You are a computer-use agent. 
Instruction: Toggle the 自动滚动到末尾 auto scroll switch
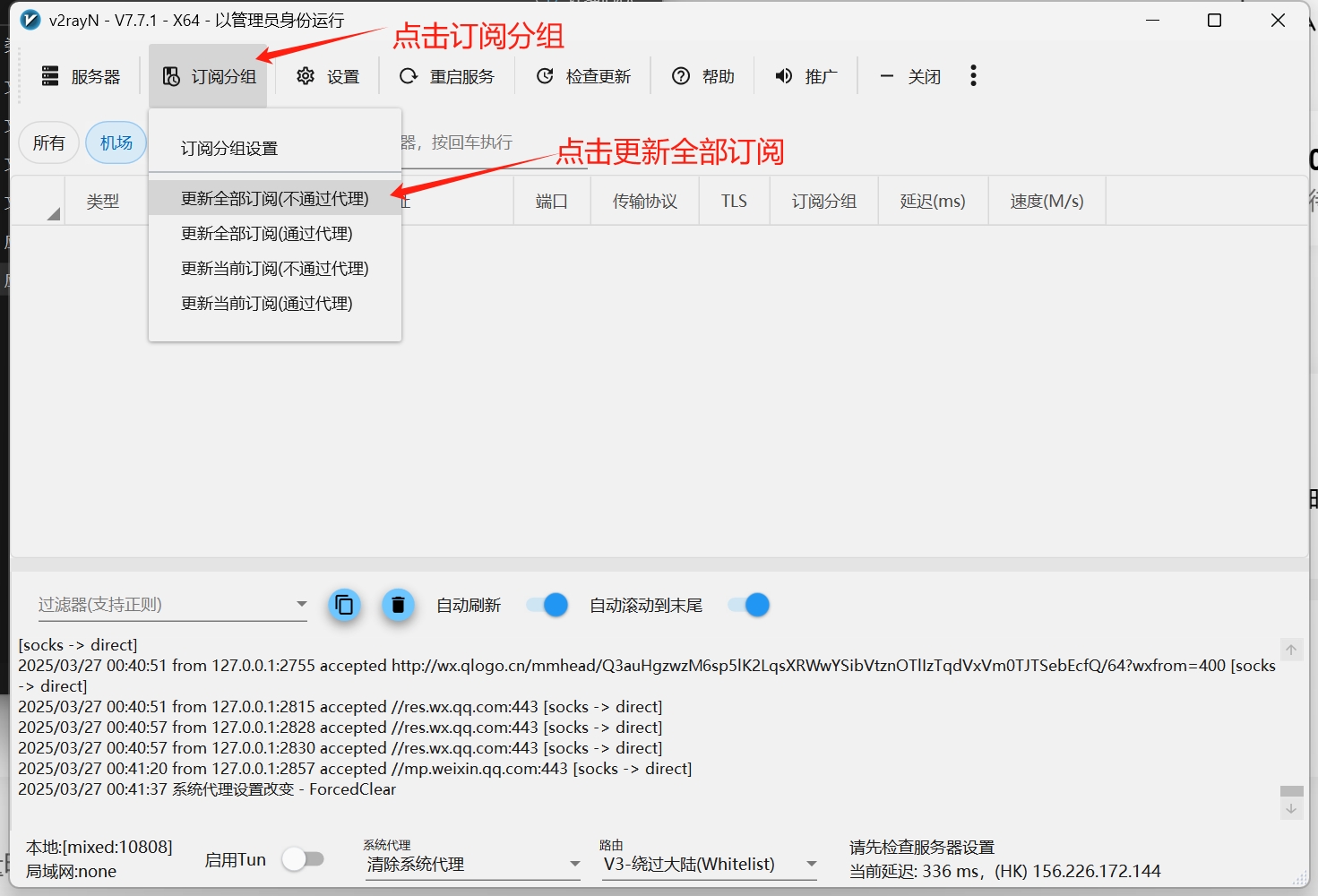(749, 605)
